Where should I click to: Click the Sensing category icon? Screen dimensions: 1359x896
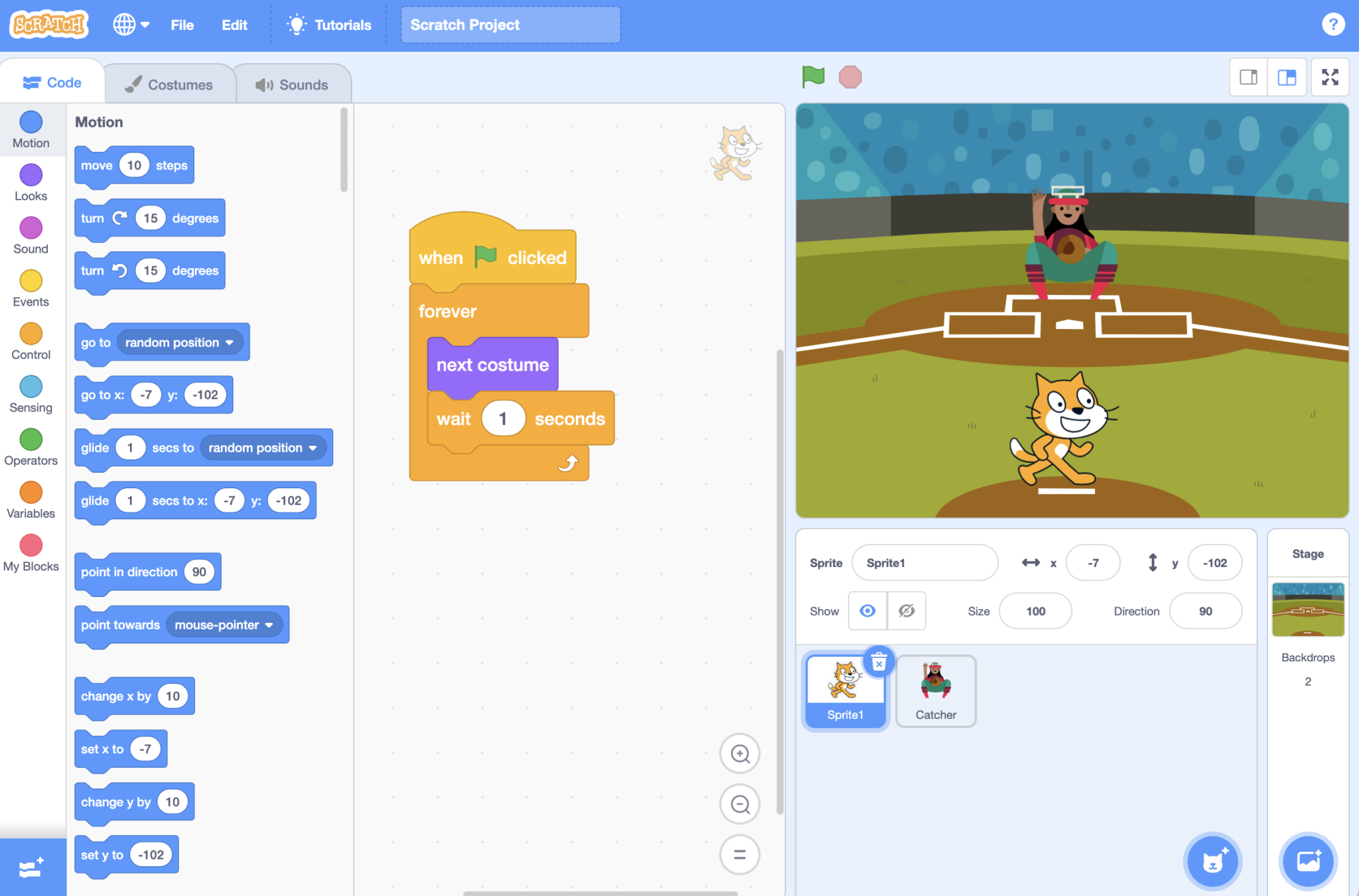pos(30,391)
